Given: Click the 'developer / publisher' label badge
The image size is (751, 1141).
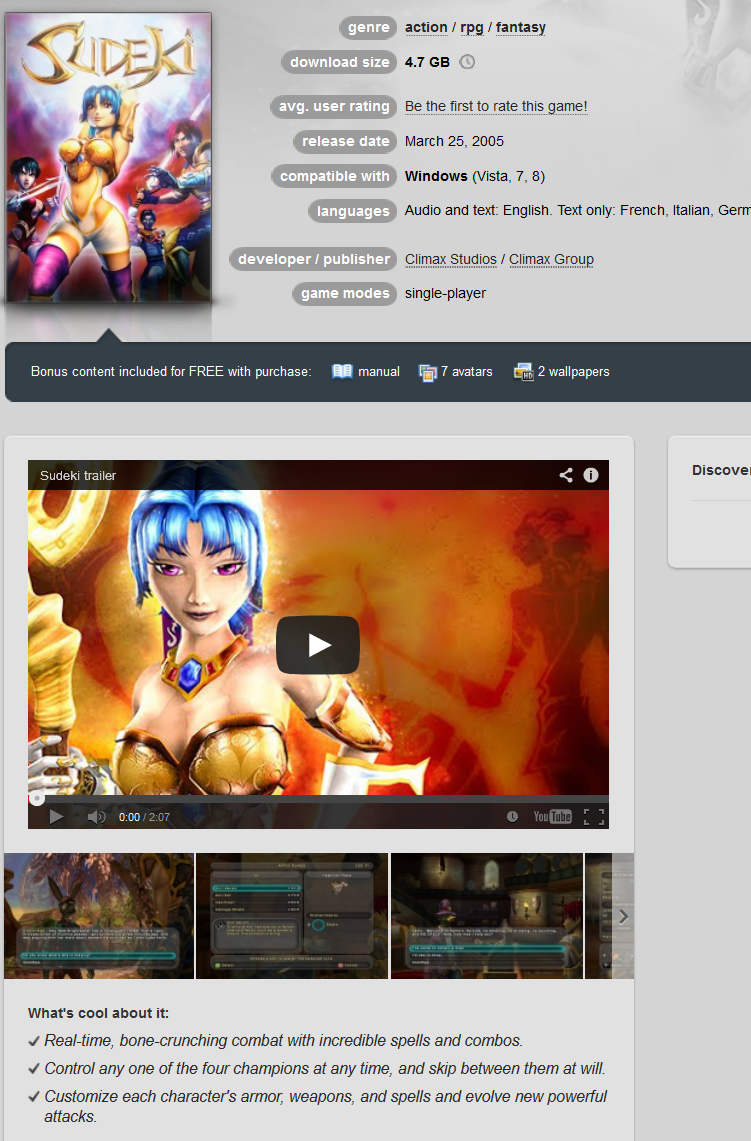Looking at the screenshot, I should (313, 259).
